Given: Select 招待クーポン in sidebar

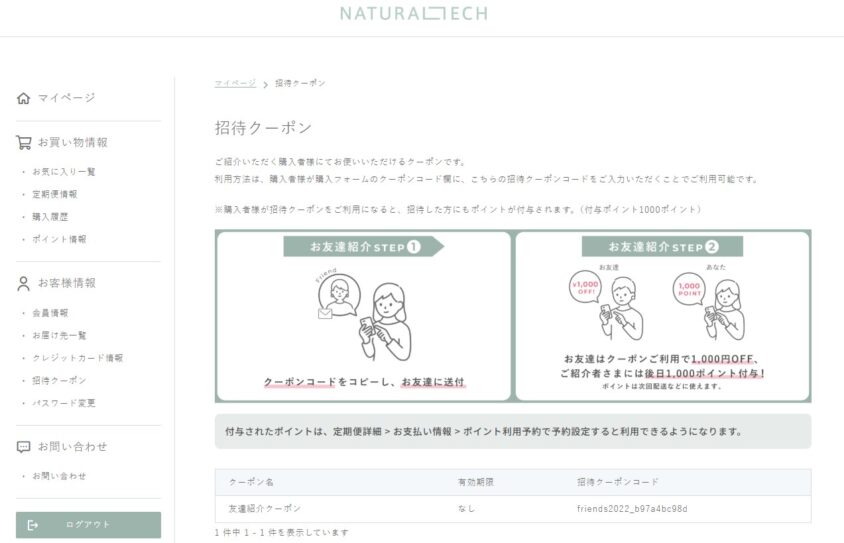Looking at the screenshot, I should point(59,380).
